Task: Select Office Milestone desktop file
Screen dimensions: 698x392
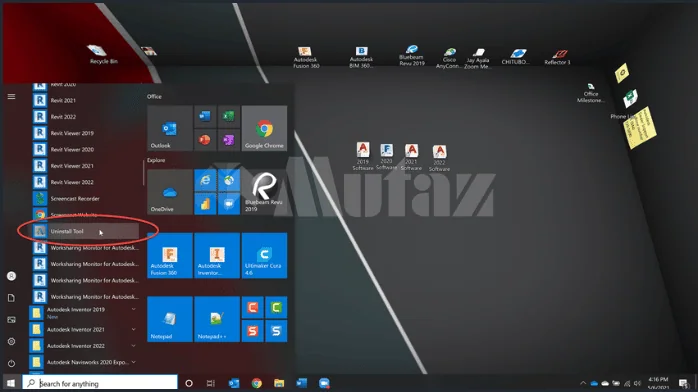Action: [591, 93]
